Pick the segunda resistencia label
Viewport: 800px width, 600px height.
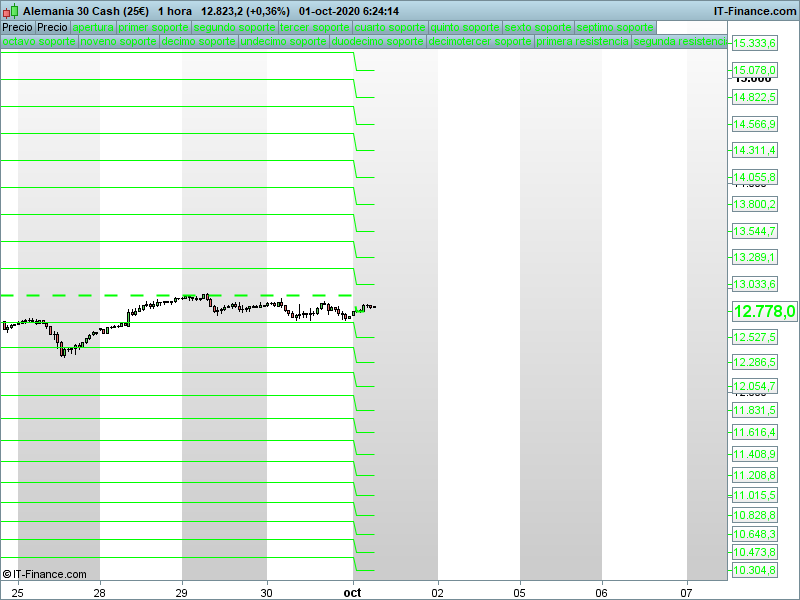coord(680,41)
